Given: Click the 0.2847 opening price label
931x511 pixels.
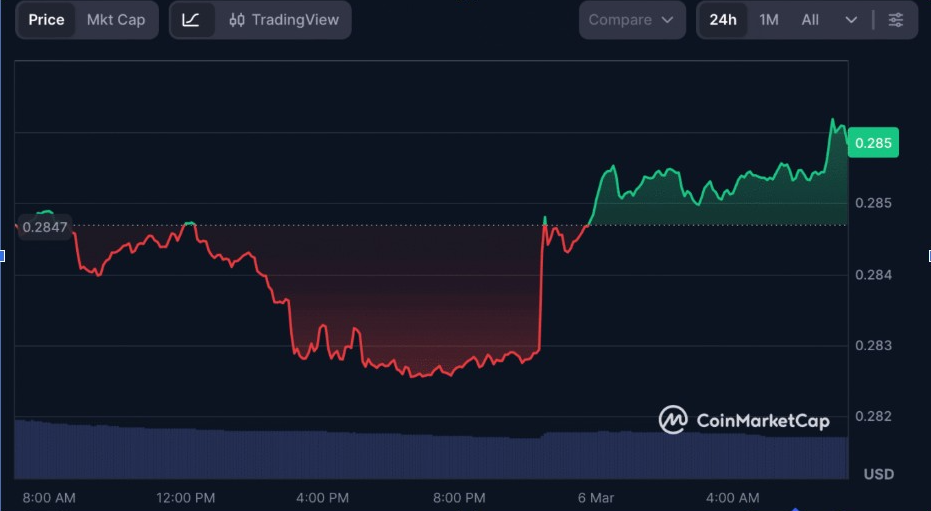Looking at the screenshot, I should pyautogui.click(x=45, y=227).
